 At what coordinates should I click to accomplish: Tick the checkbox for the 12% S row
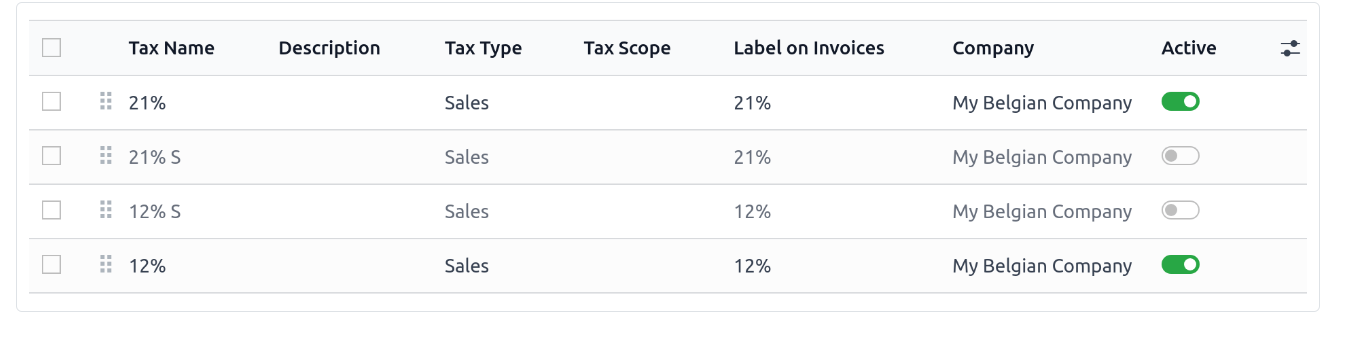coord(52,210)
